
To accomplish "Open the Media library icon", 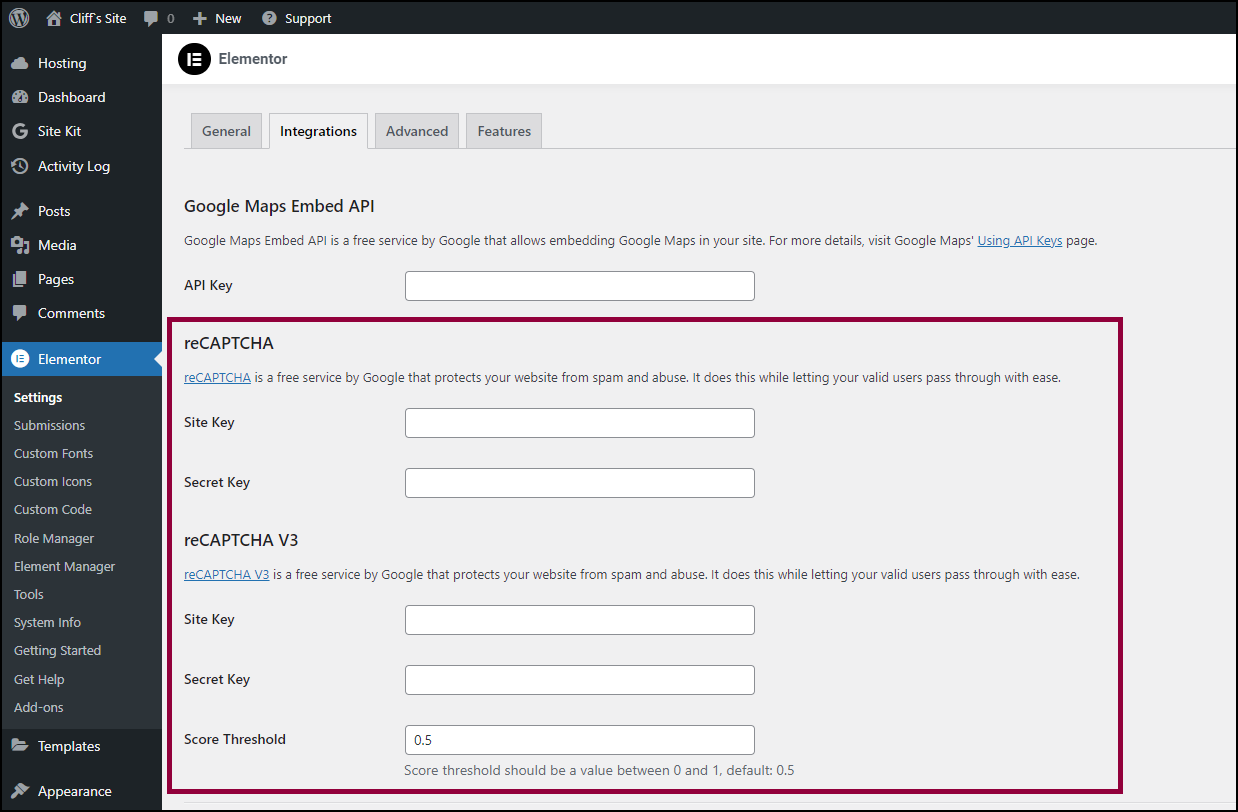I will pyautogui.click(x=19, y=245).
